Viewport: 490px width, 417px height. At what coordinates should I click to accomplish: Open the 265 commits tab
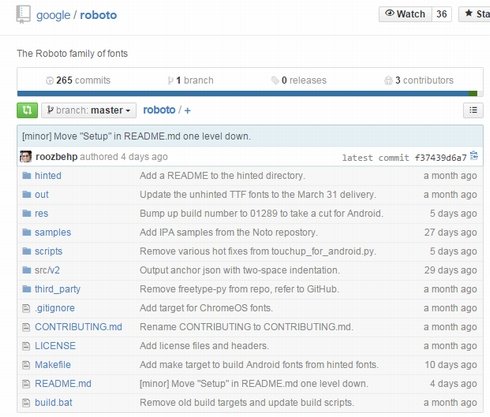[78, 80]
